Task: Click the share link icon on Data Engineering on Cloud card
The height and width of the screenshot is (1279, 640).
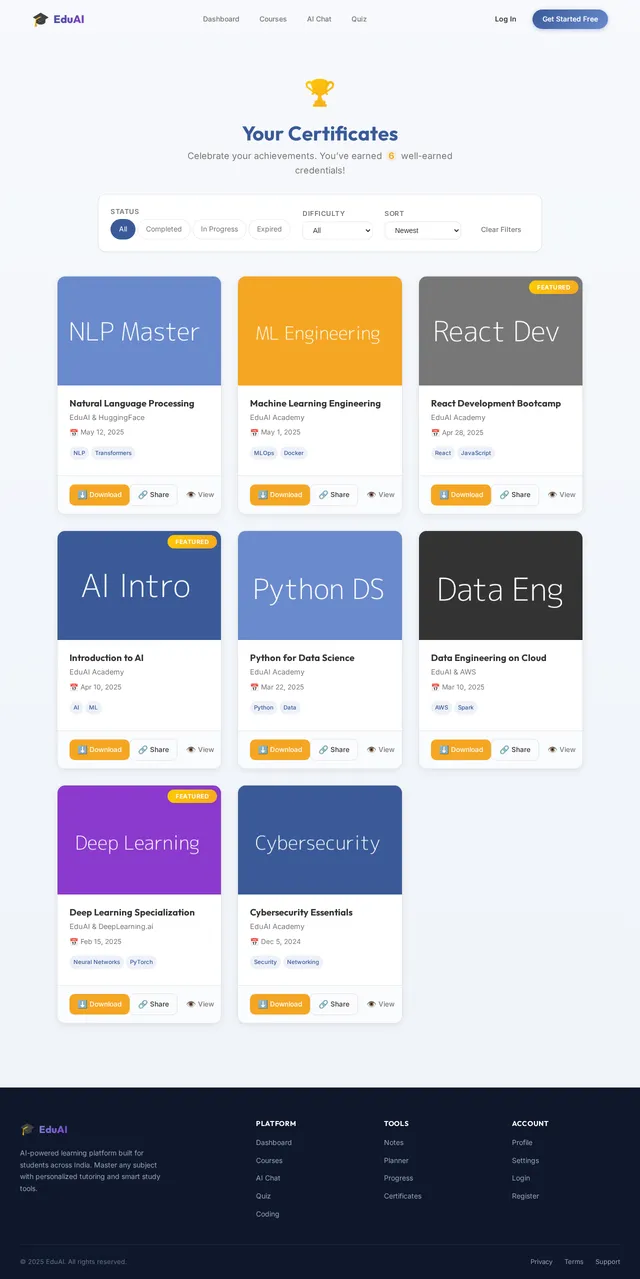Action: [505, 750]
